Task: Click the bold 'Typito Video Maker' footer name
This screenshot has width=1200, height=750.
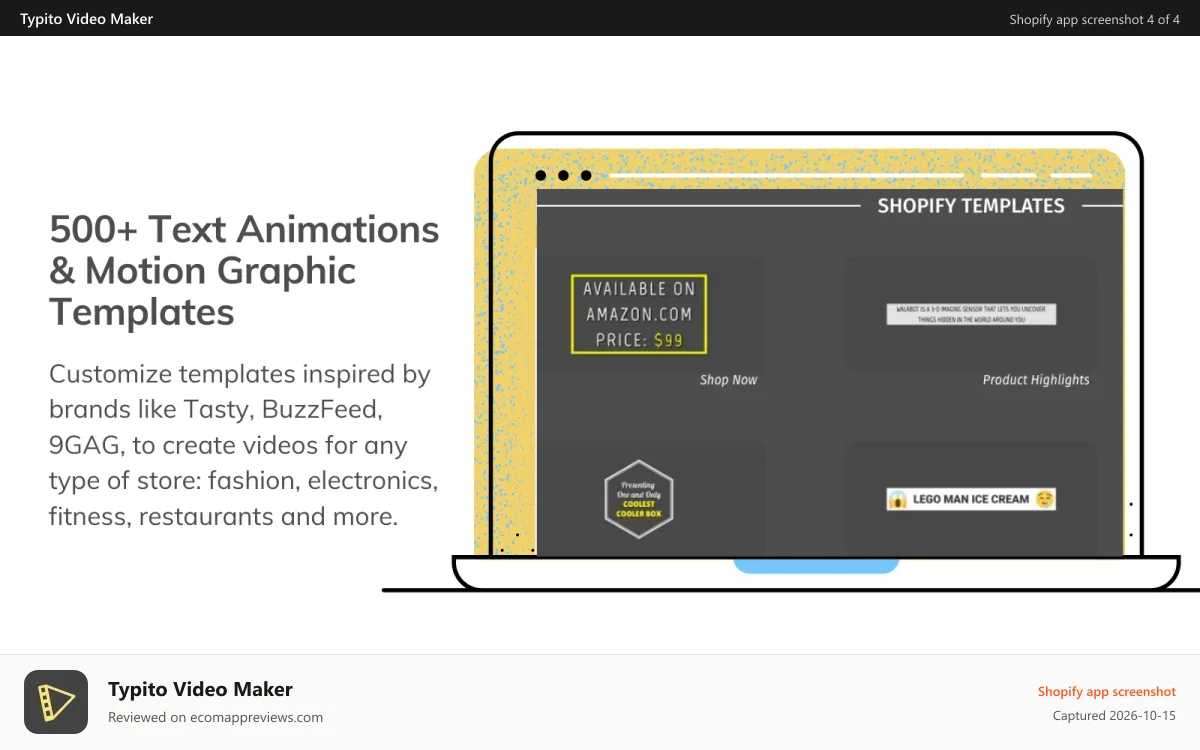Action: tap(200, 689)
